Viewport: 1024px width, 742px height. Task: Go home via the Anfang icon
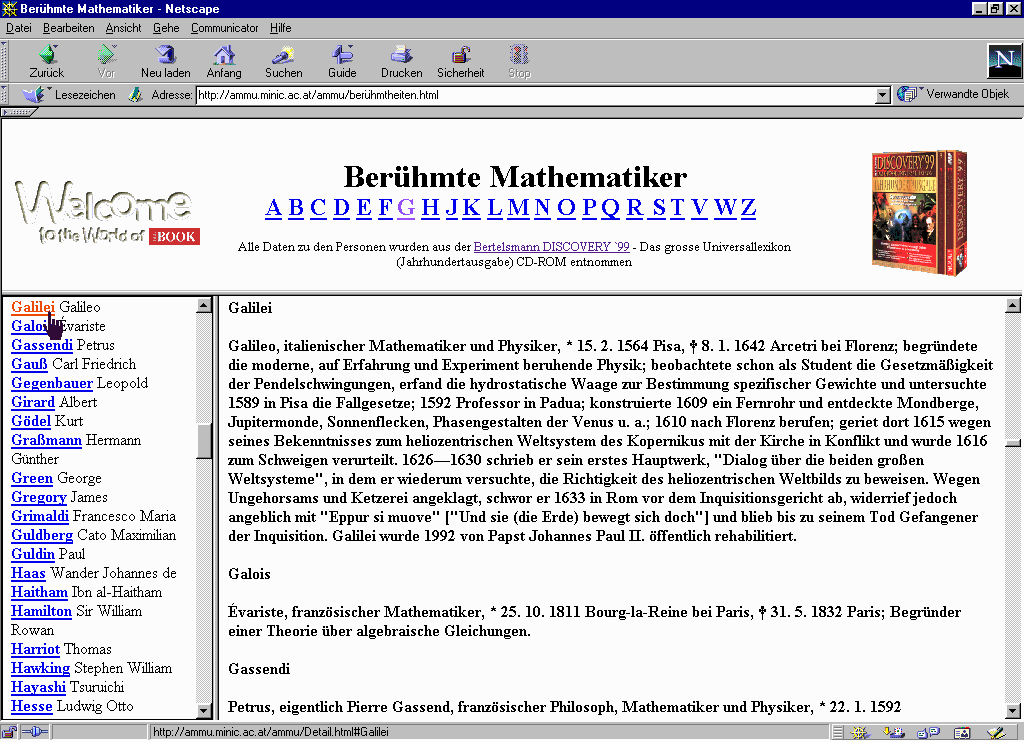[x=224, y=55]
